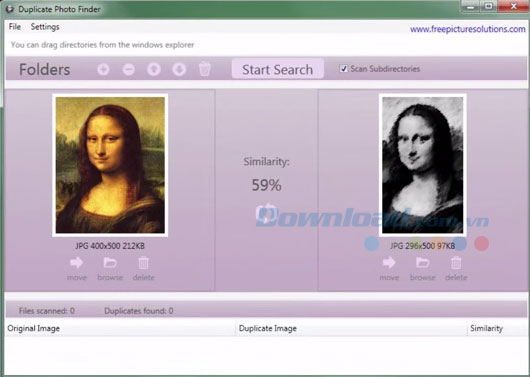Click Start Search button
The image size is (530, 377).
pos(278,69)
